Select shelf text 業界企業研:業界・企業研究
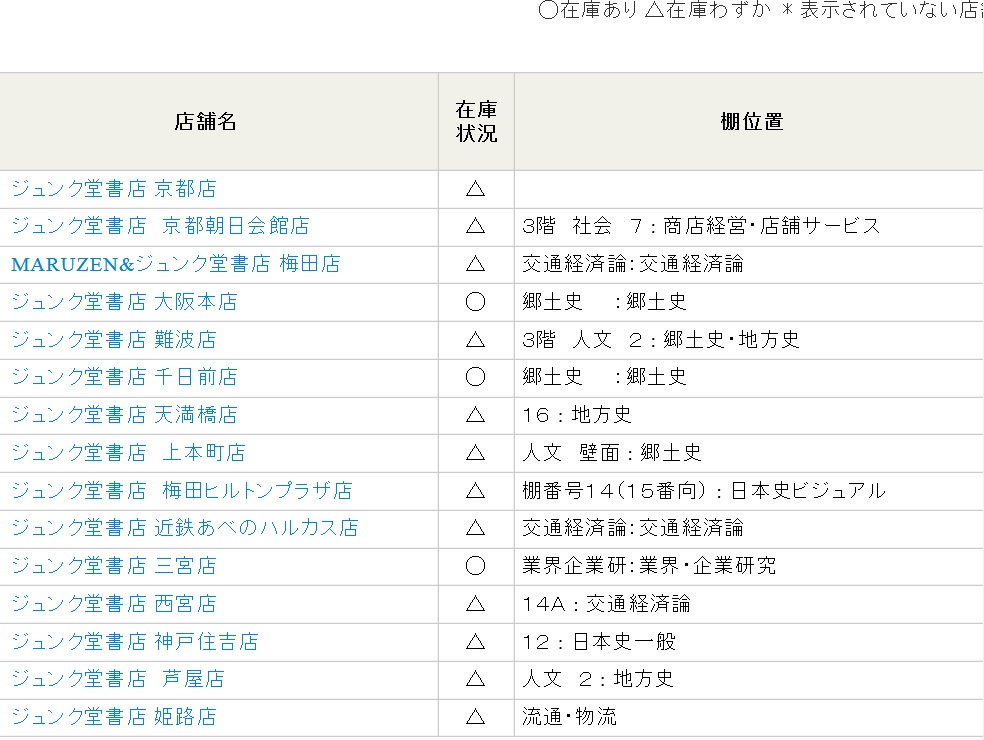Viewport: 984px width, 740px height. [x=649, y=566]
